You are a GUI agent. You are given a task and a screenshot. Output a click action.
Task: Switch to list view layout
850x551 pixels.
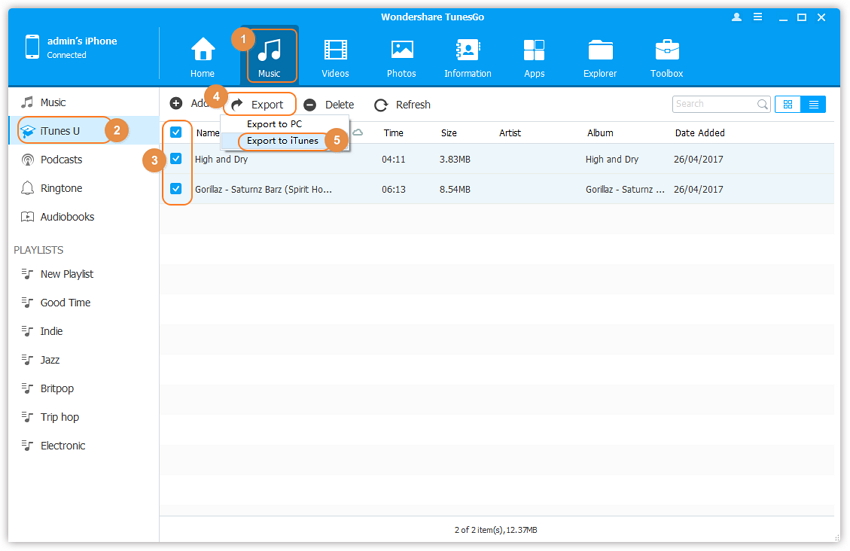tap(814, 104)
